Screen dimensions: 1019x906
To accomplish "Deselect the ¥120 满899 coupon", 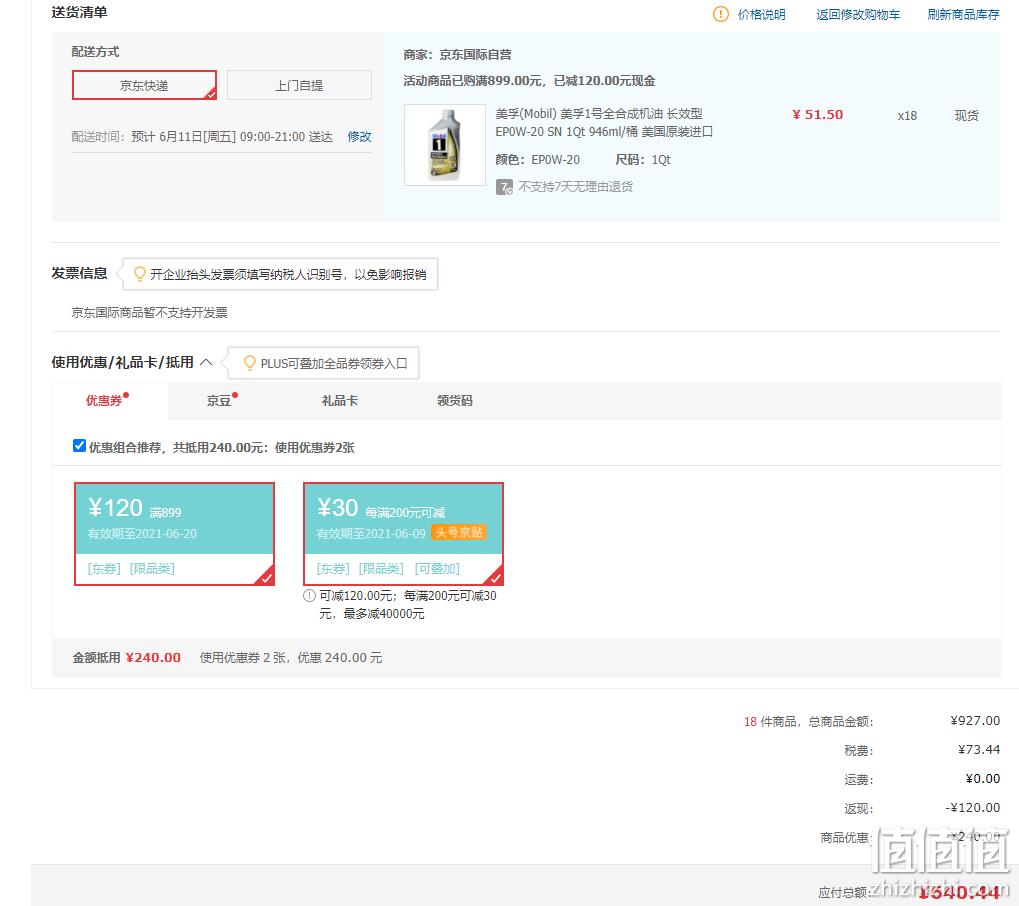I will point(174,534).
